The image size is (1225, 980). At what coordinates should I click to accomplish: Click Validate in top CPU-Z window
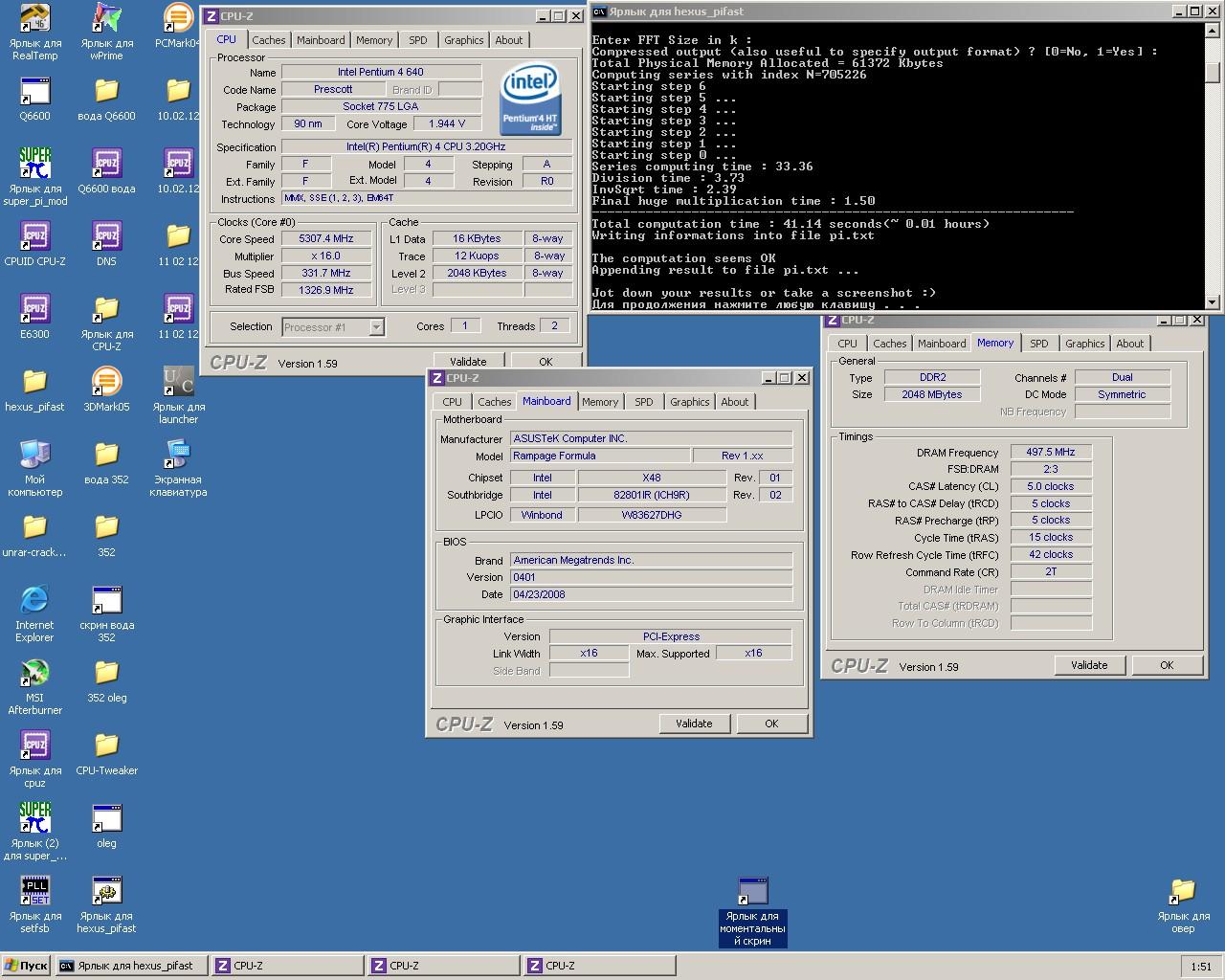(x=468, y=361)
